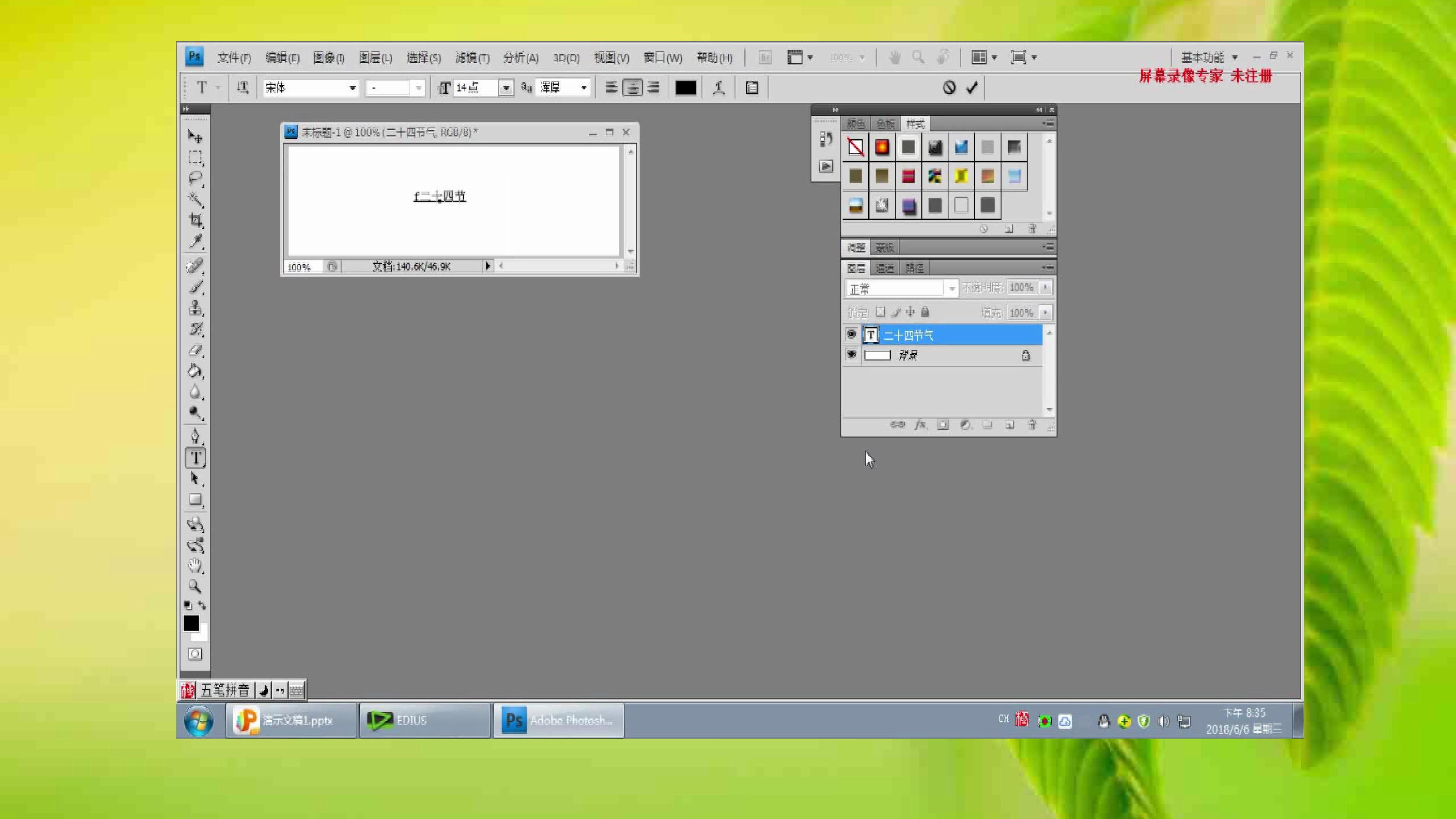
Task: Select the 3D Orbit camera tool
Action: (x=195, y=545)
